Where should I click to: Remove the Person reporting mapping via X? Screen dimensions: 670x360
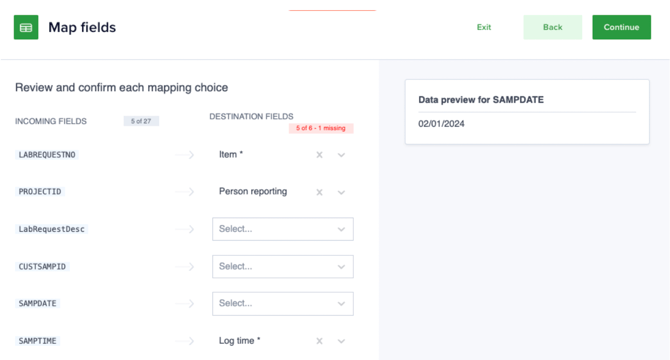point(319,192)
